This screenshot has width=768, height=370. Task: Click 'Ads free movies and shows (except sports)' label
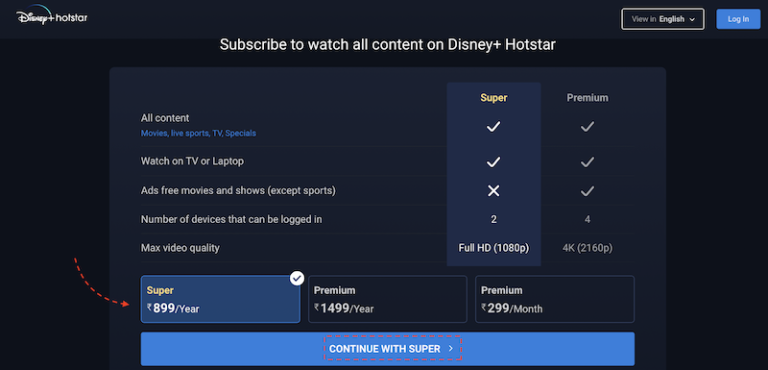pyautogui.click(x=238, y=191)
